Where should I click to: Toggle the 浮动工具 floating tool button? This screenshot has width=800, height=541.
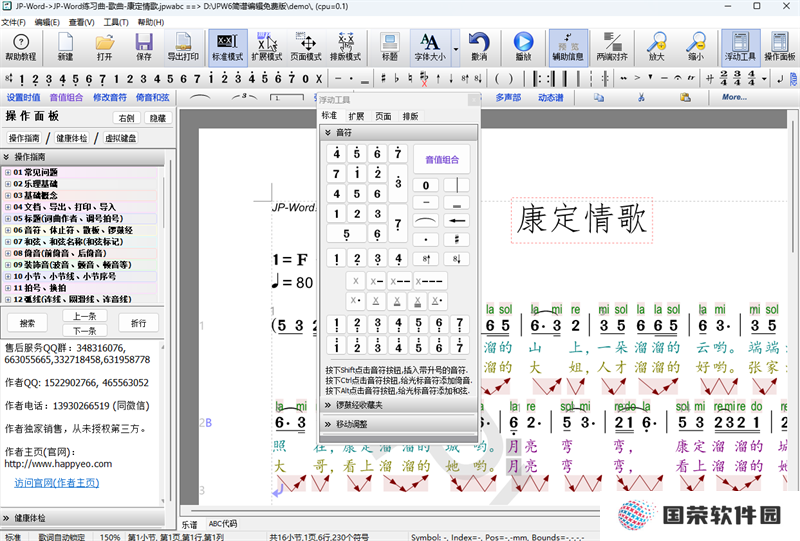click(740, 47)
